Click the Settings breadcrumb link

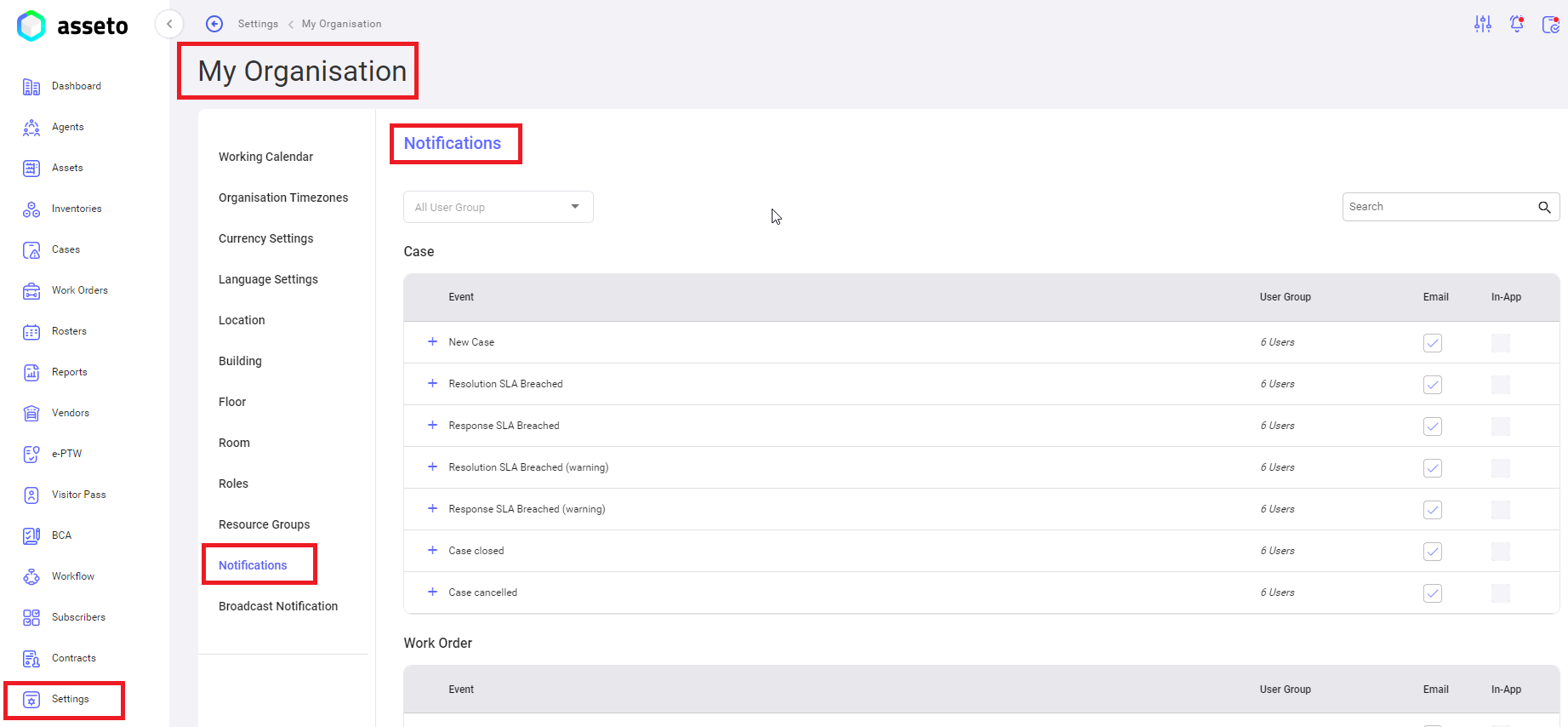point(258,24)
